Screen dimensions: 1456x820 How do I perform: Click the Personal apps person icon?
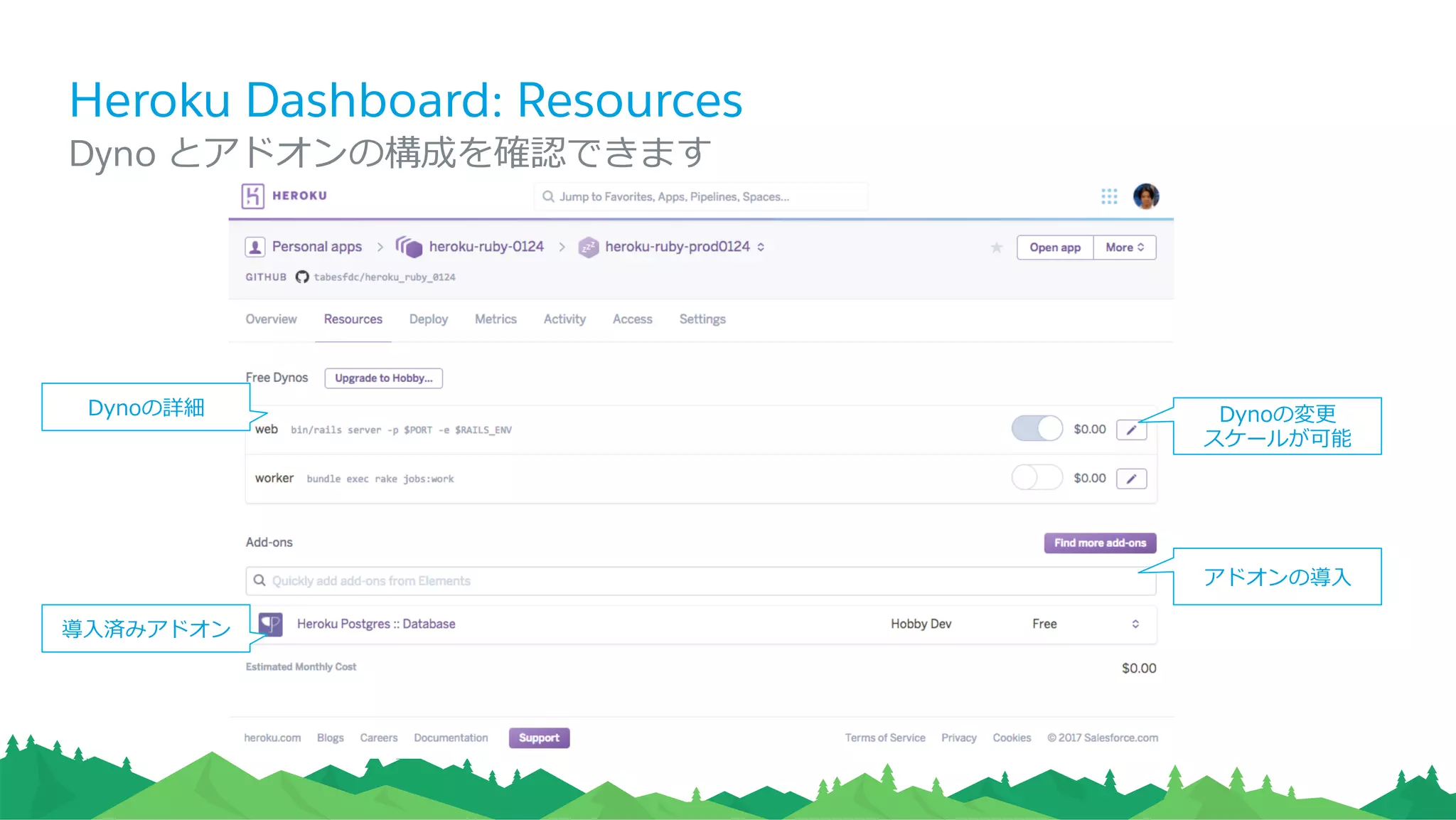coord(255,247)
